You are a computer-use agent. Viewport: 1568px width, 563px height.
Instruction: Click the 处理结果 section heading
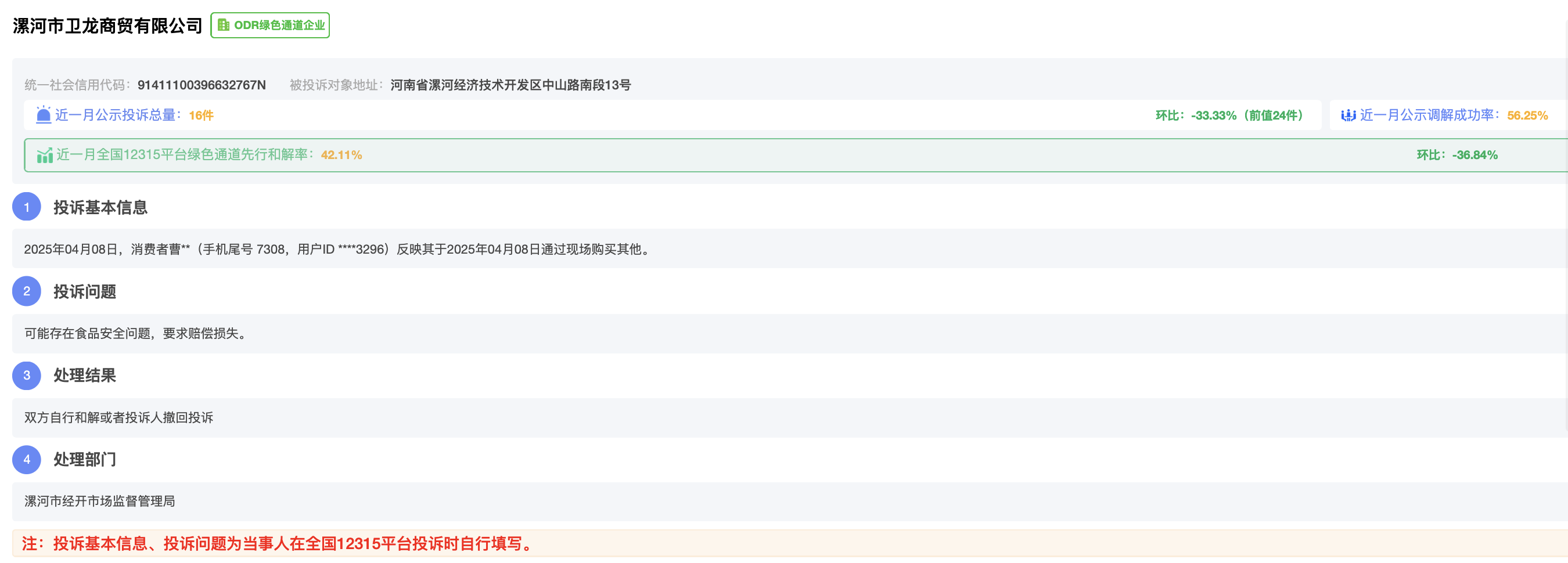85,376
